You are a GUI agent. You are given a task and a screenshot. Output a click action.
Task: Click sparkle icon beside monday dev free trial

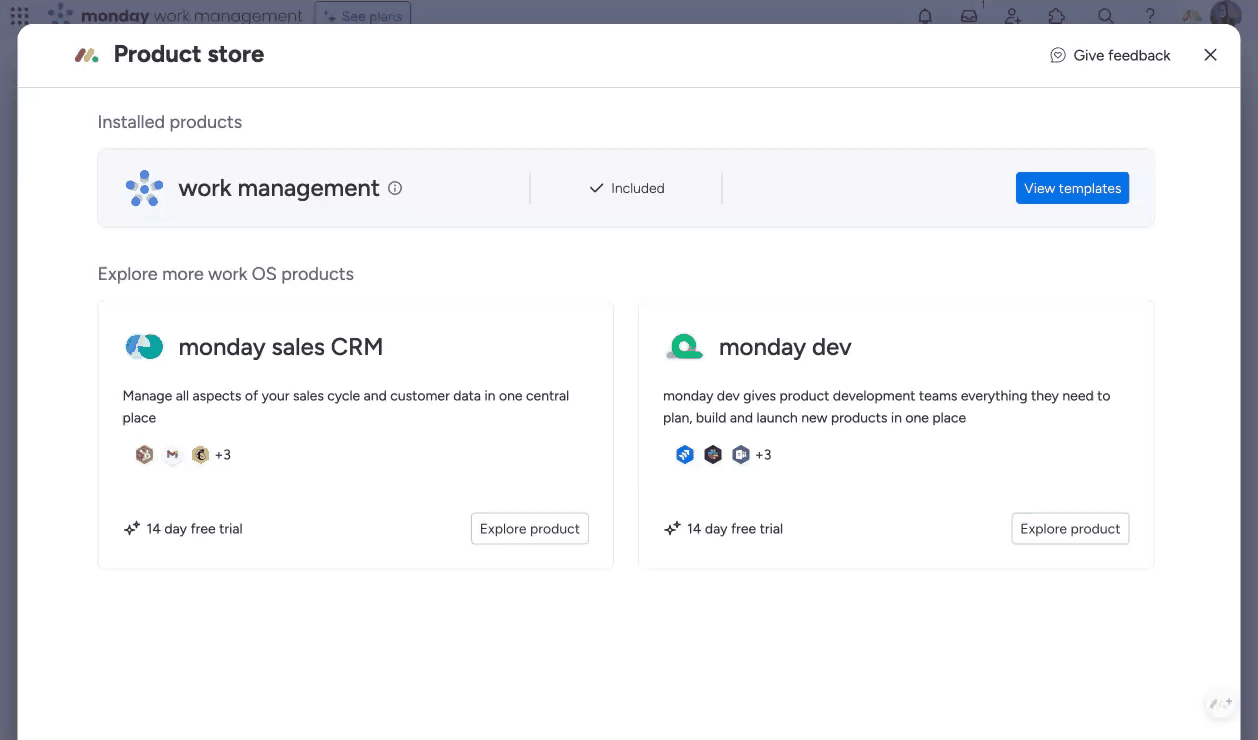coord(672,529)
